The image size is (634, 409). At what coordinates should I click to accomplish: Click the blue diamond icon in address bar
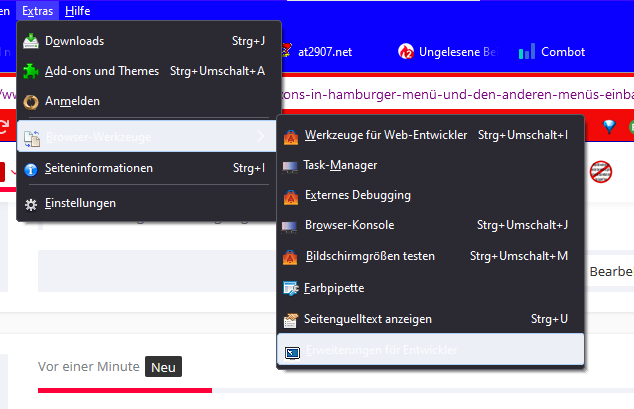pos(608,126)
